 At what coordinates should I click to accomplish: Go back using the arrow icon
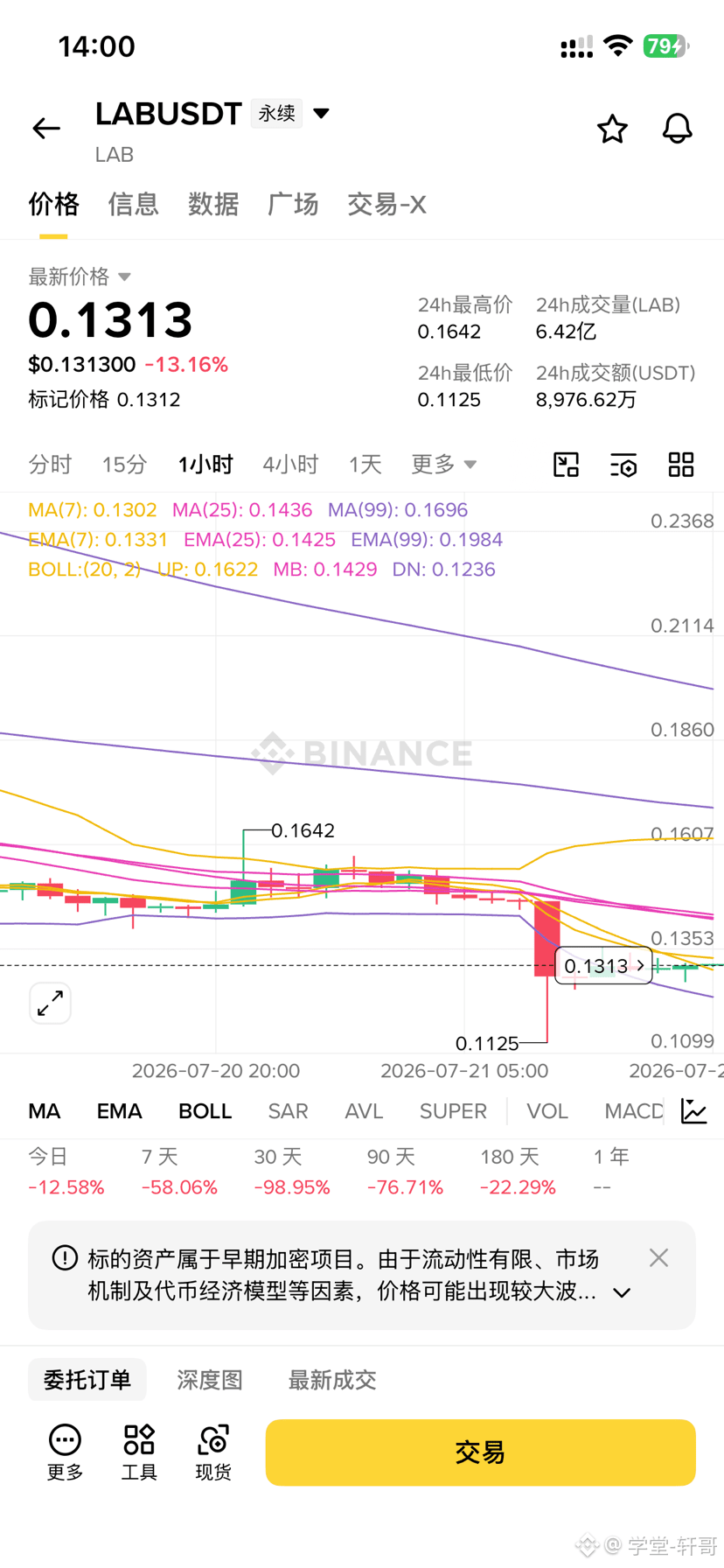[x=46, y=129]
